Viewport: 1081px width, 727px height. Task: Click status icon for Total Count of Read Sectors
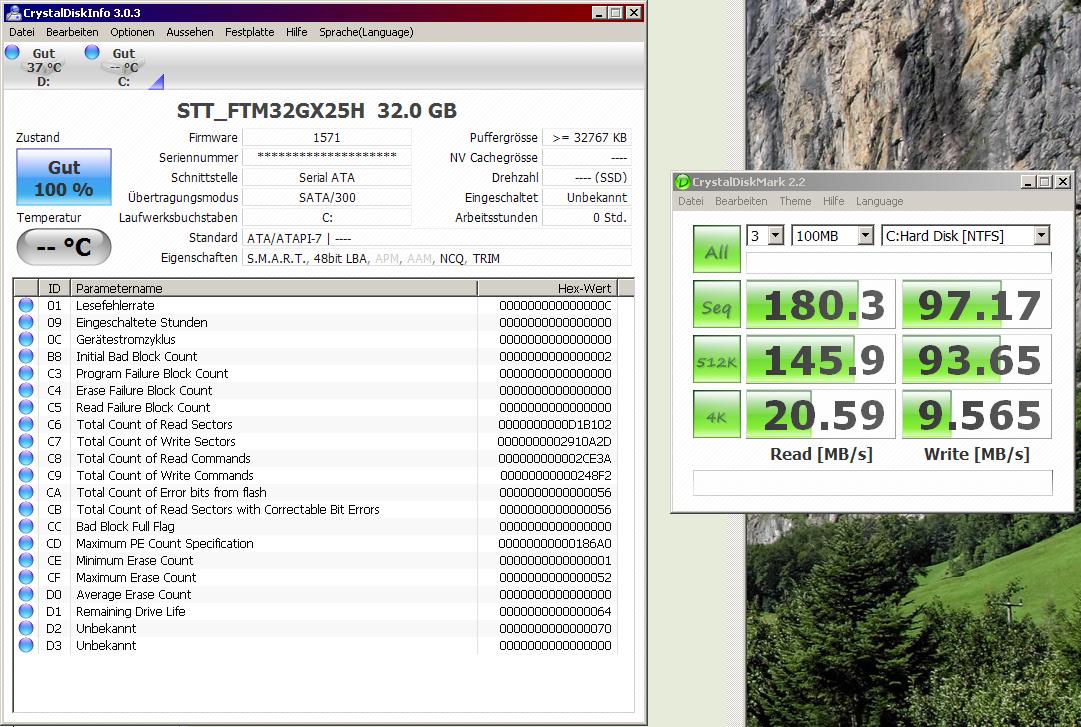(x=26, y=424)
